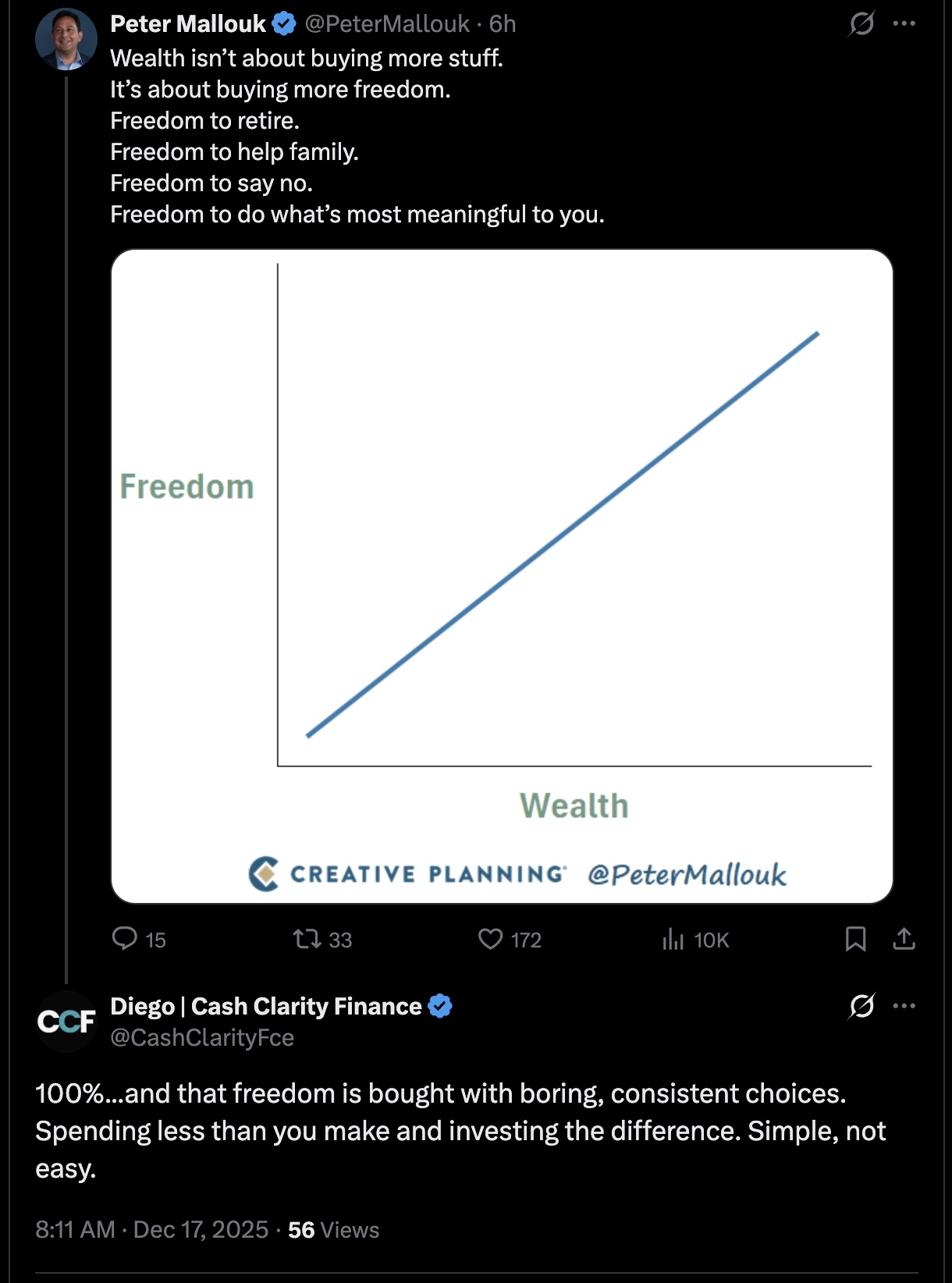952x1283 pixels.
Task: Click Grok icon on Peter Mallouk's post
Action: pos(861,24)
